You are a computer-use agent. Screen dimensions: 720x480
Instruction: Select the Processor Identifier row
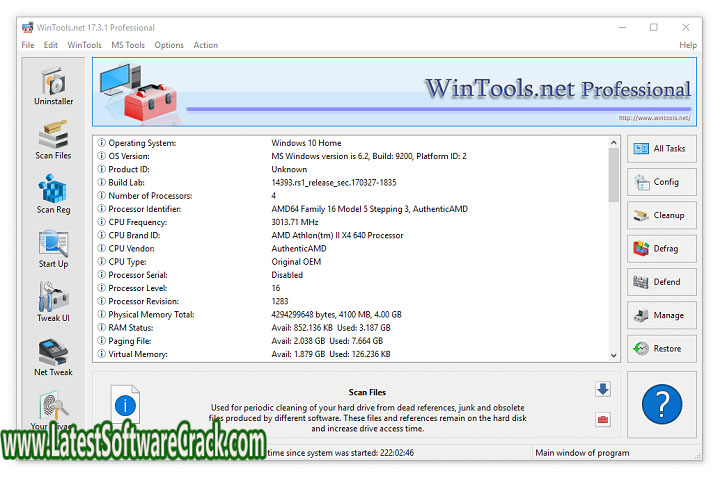point(351,209)
